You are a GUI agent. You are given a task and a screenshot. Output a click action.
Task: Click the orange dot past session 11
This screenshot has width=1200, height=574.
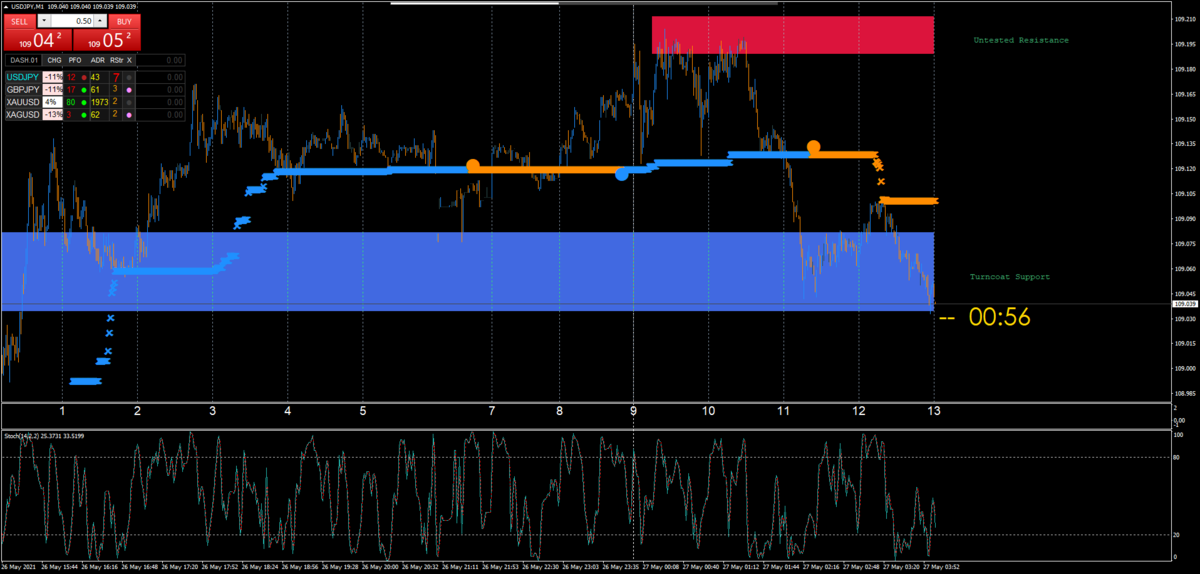click(x=814, y=147)
